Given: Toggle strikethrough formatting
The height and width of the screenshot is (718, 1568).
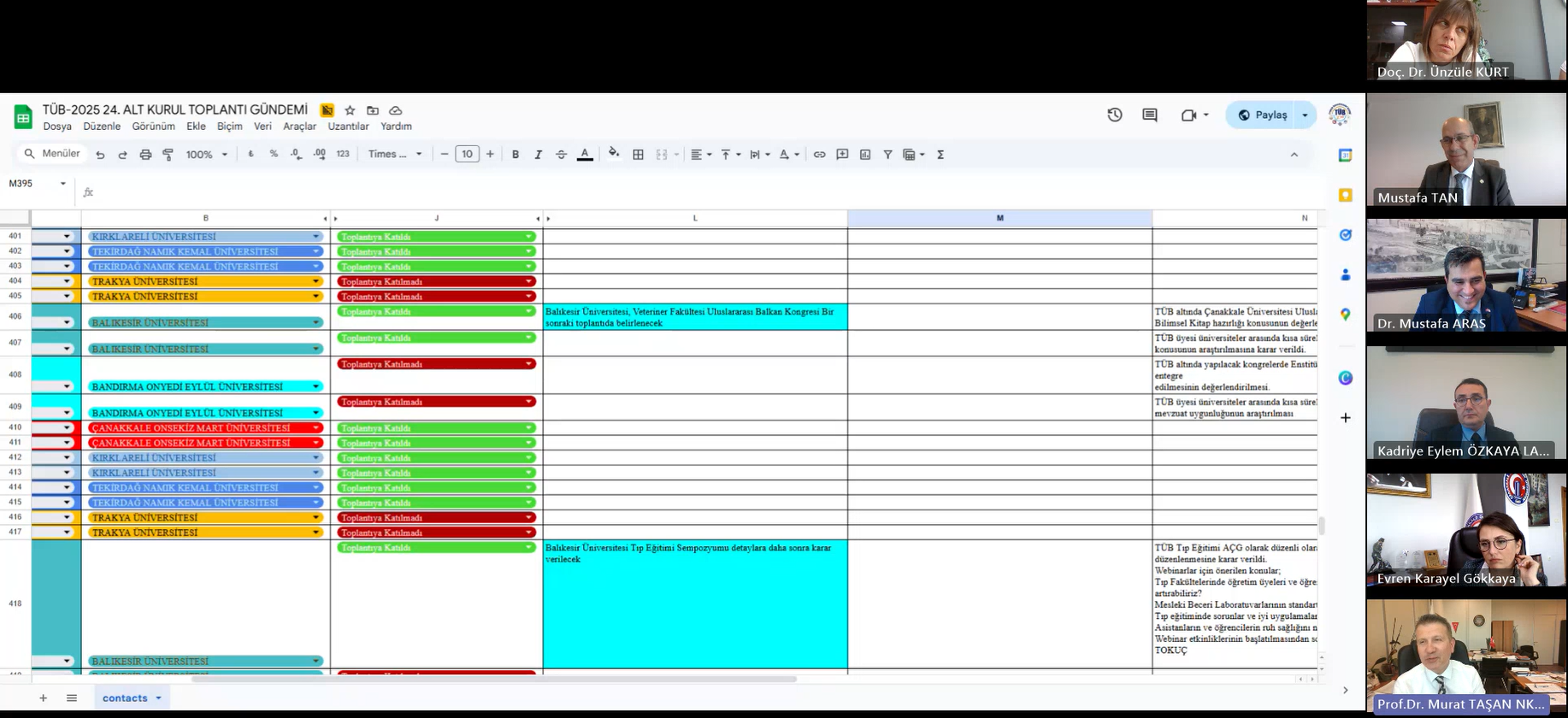Looking at the screenshot, I should 561,155.
